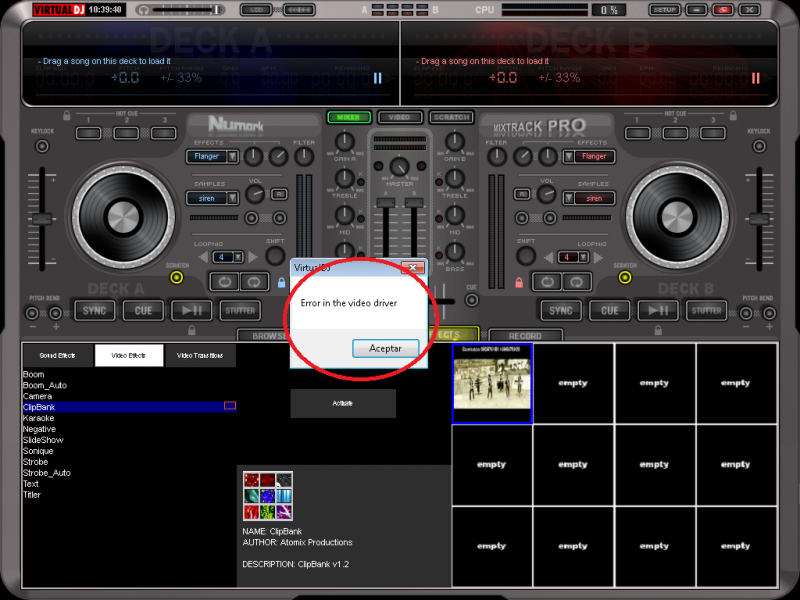
Task: Click the MASTER volume knob
Action: click(x=399, y=167)
